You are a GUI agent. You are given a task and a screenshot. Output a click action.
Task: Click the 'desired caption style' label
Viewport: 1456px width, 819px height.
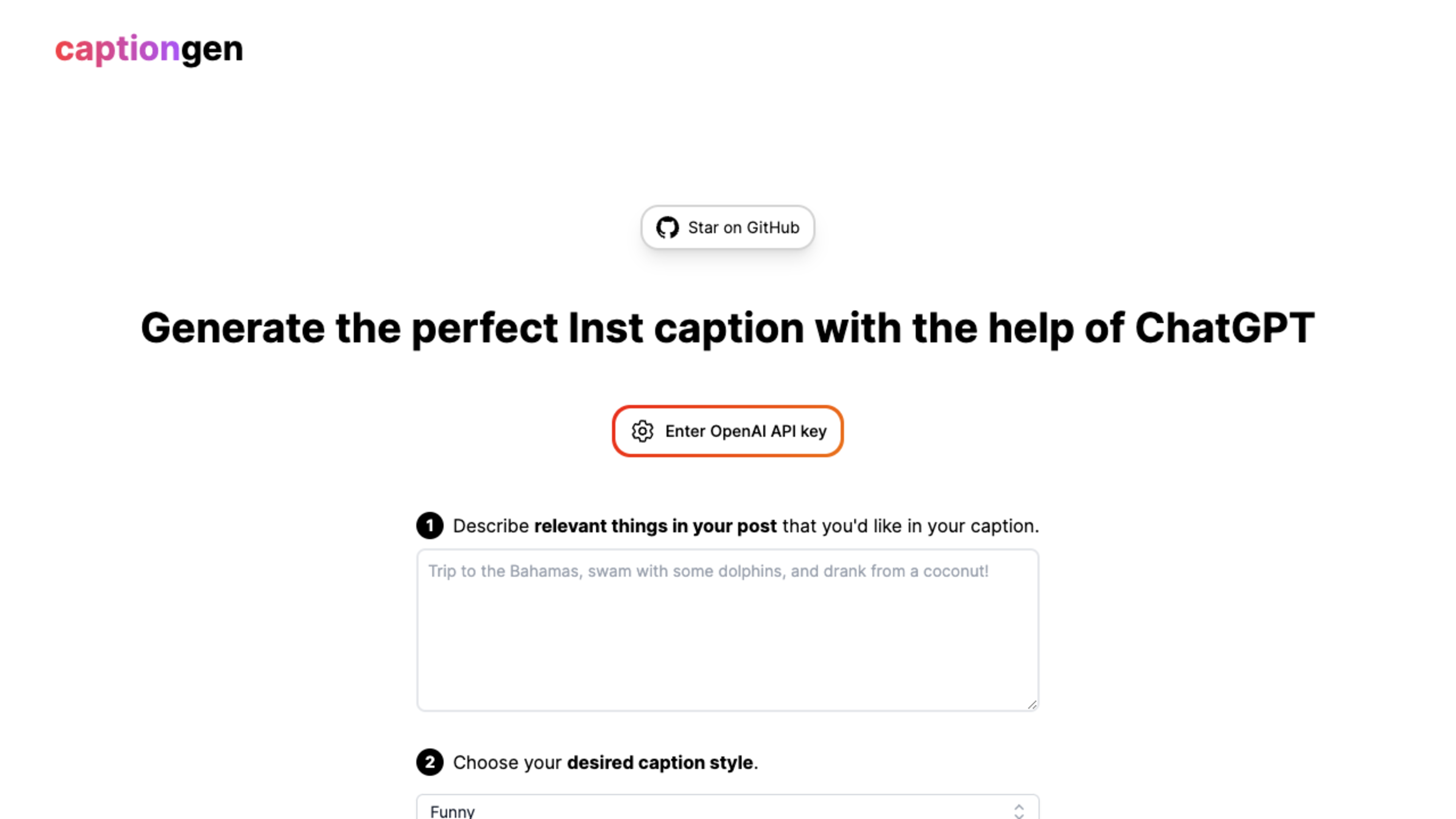[660, 763]
